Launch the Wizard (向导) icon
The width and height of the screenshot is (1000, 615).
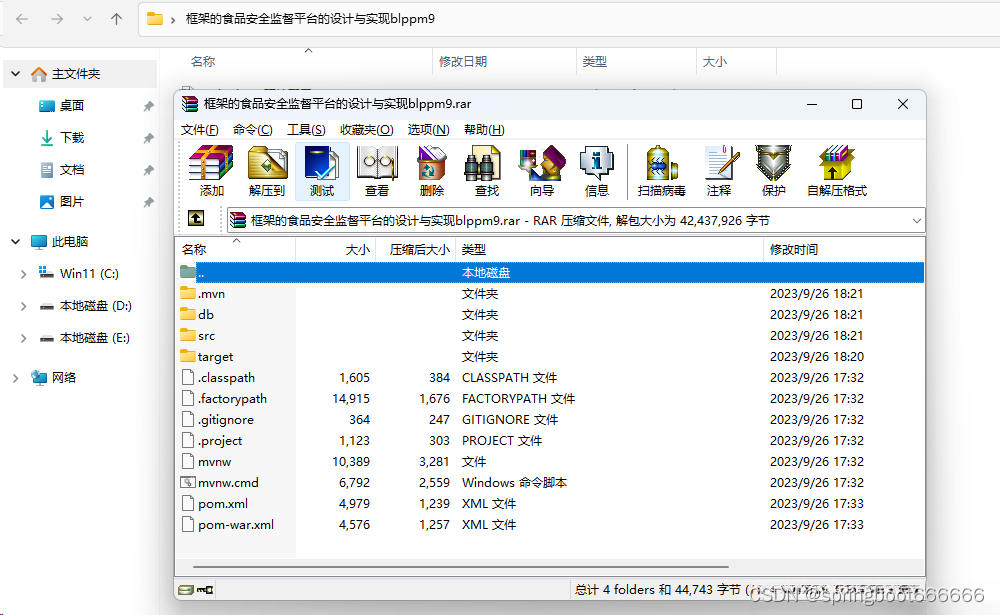coord(542,170)
